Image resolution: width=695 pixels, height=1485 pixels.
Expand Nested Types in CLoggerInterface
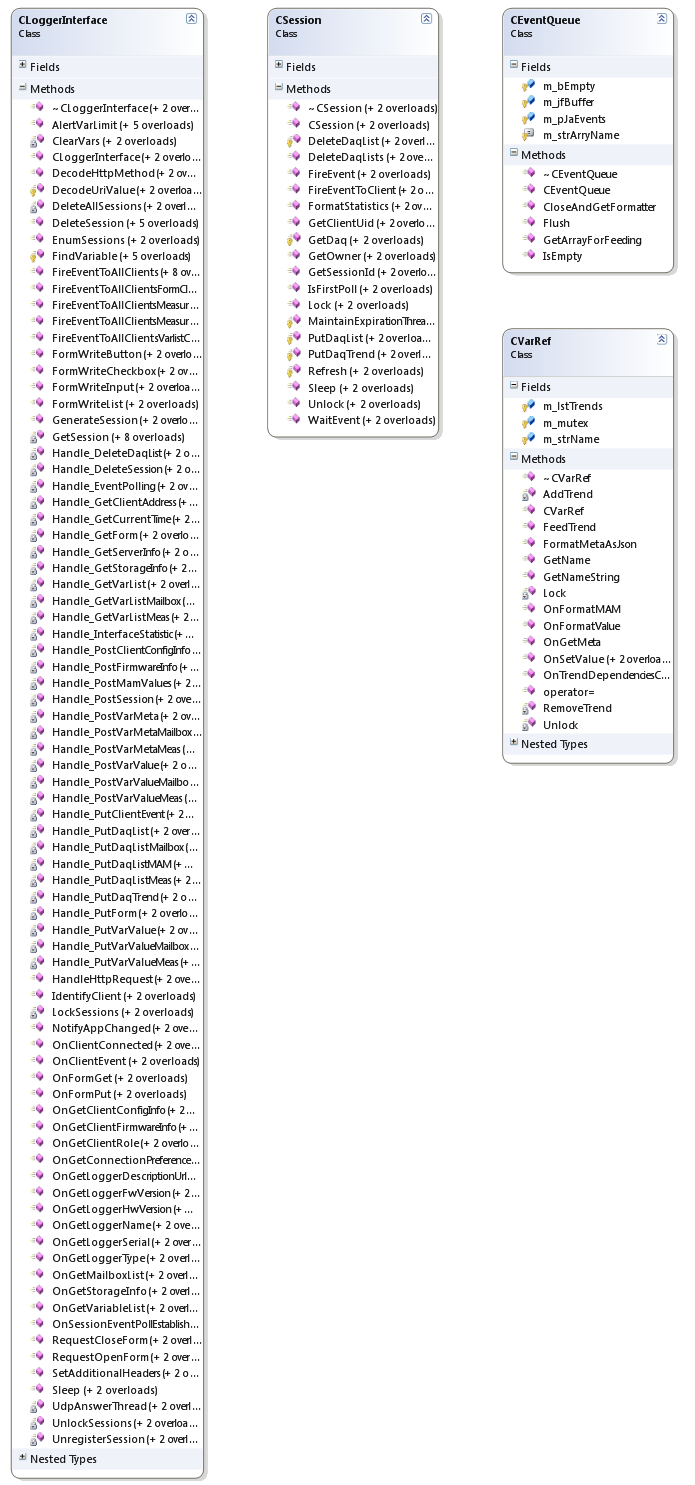(22, 1458)
